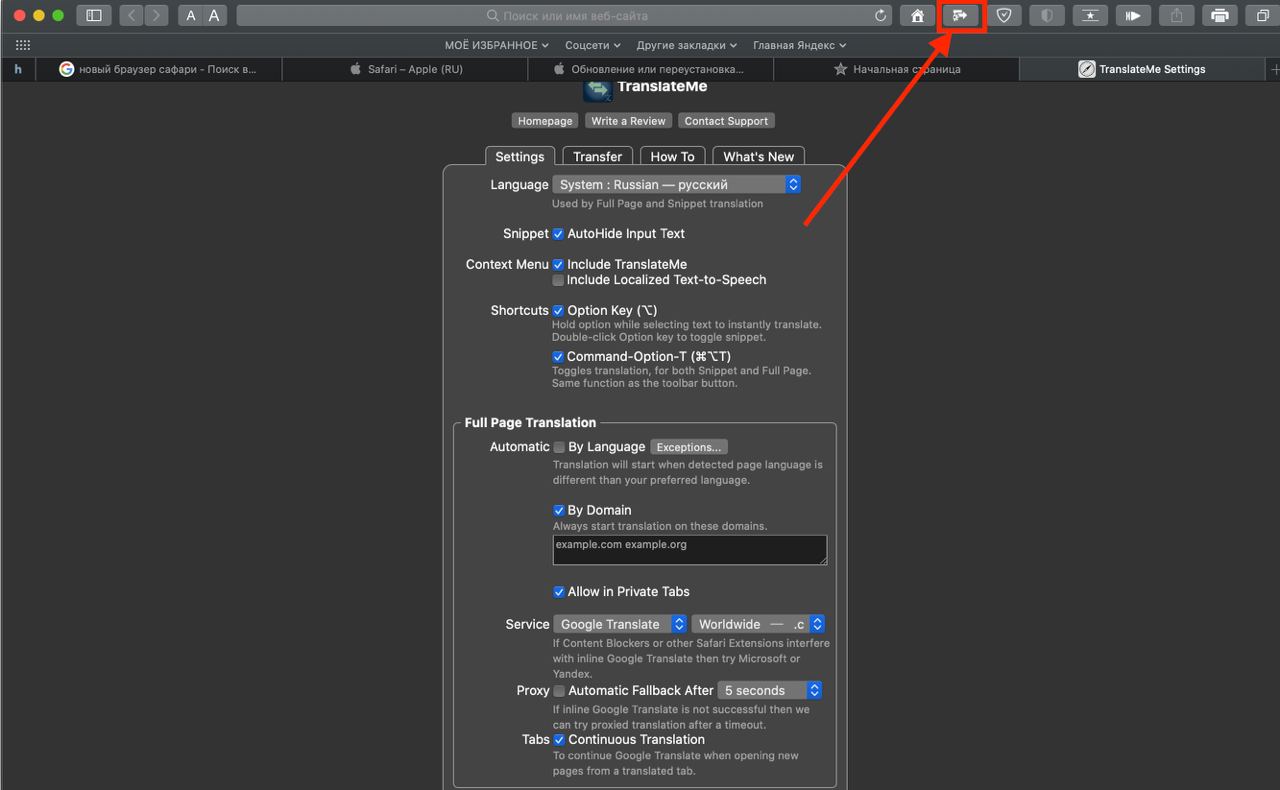Click the dimmed half-shield toolbar icon
This screenshot has height=790, width=1280.
(1047, 15)
